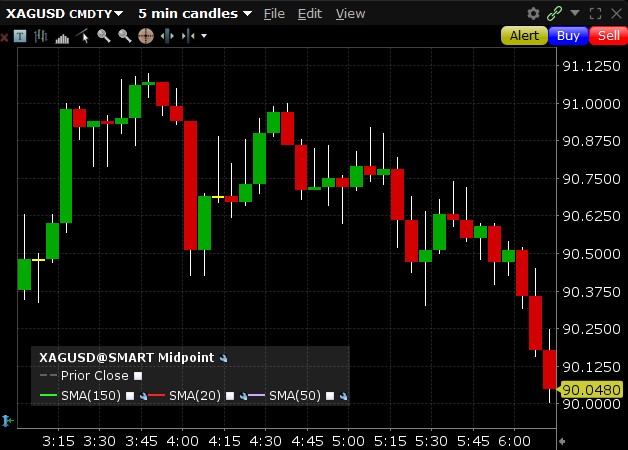Open the XAGUSD CMDTY symbol dropdown

tap(64, 14)
